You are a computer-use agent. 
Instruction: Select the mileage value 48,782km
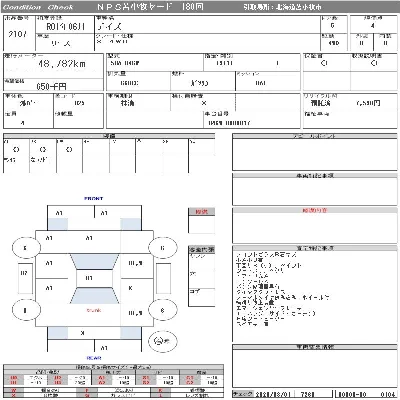pyautogui.click(x=62, y=63)
